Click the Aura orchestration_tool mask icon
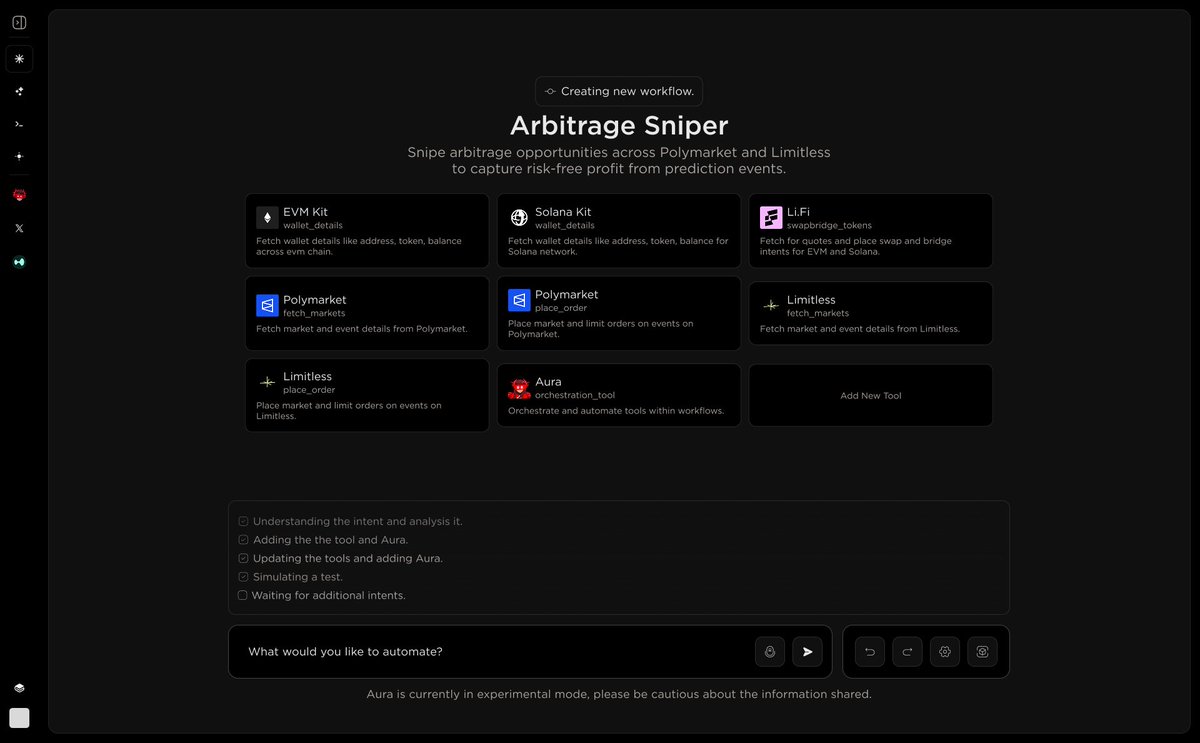The image size is (1200, 743). pos(519,388)
